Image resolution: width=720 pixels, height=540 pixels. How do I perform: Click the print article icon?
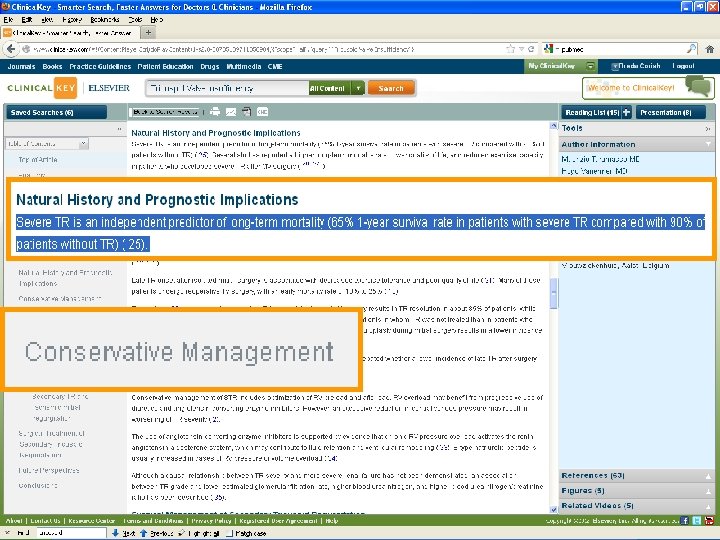tap(215, 112)
